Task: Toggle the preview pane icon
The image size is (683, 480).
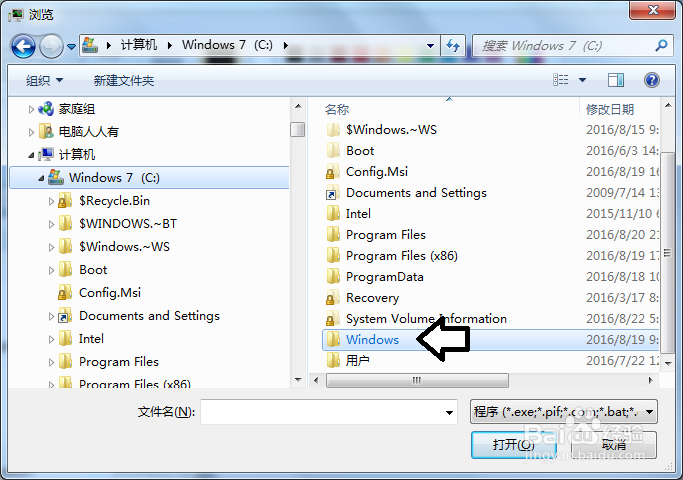Action: [615, 80]
